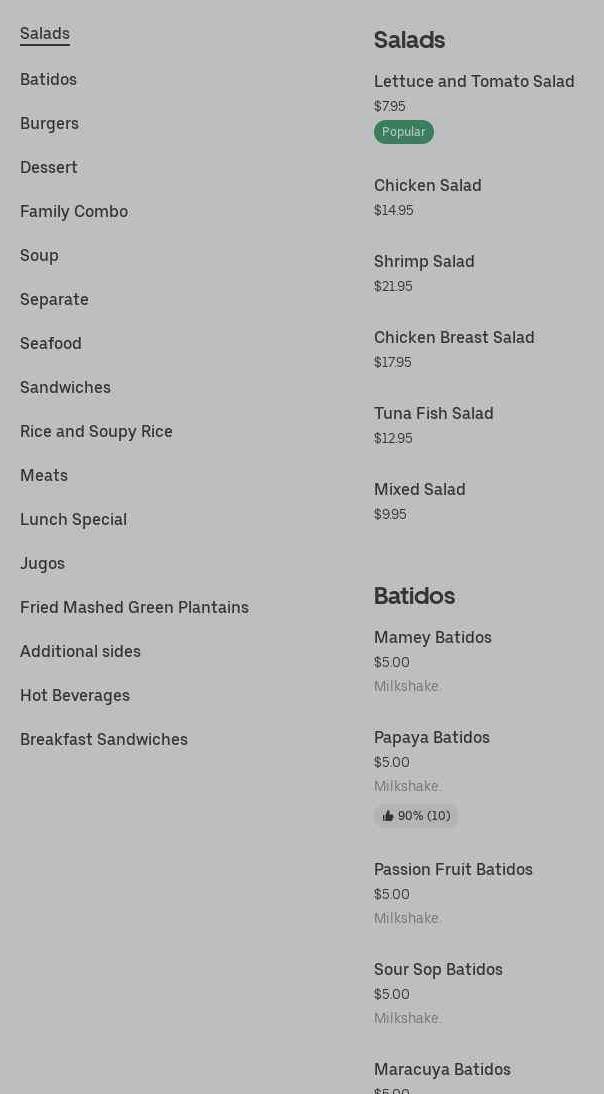Viewport: 604px width, 1094px height.
Task: Select the Tuna Fish Salad item
Action: click(x=434, y=414)
